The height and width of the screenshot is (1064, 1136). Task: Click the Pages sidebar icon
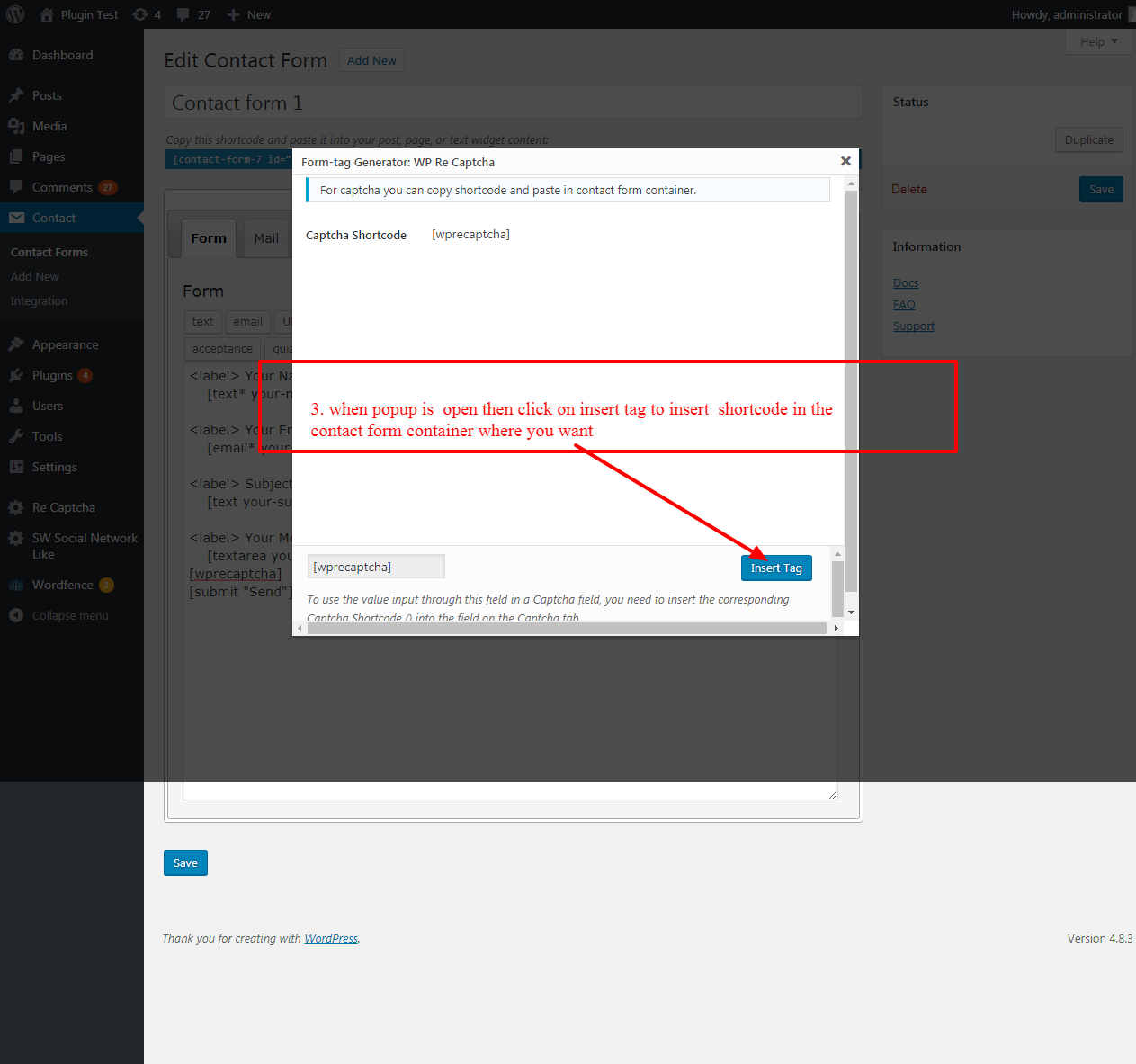16,156
